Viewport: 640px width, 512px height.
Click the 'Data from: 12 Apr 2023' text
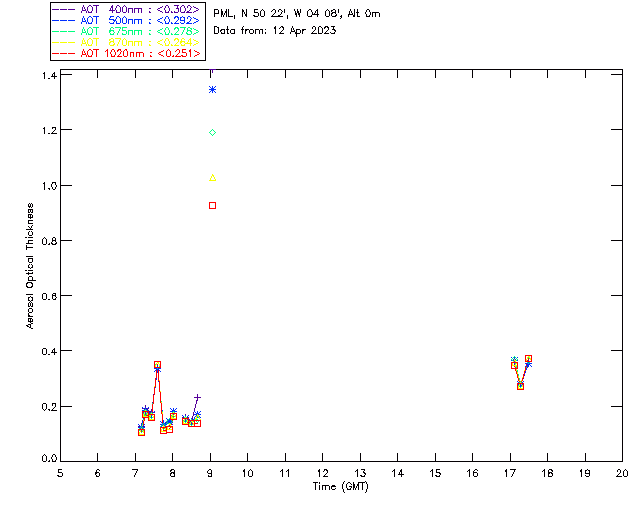[x=275, y=31]
